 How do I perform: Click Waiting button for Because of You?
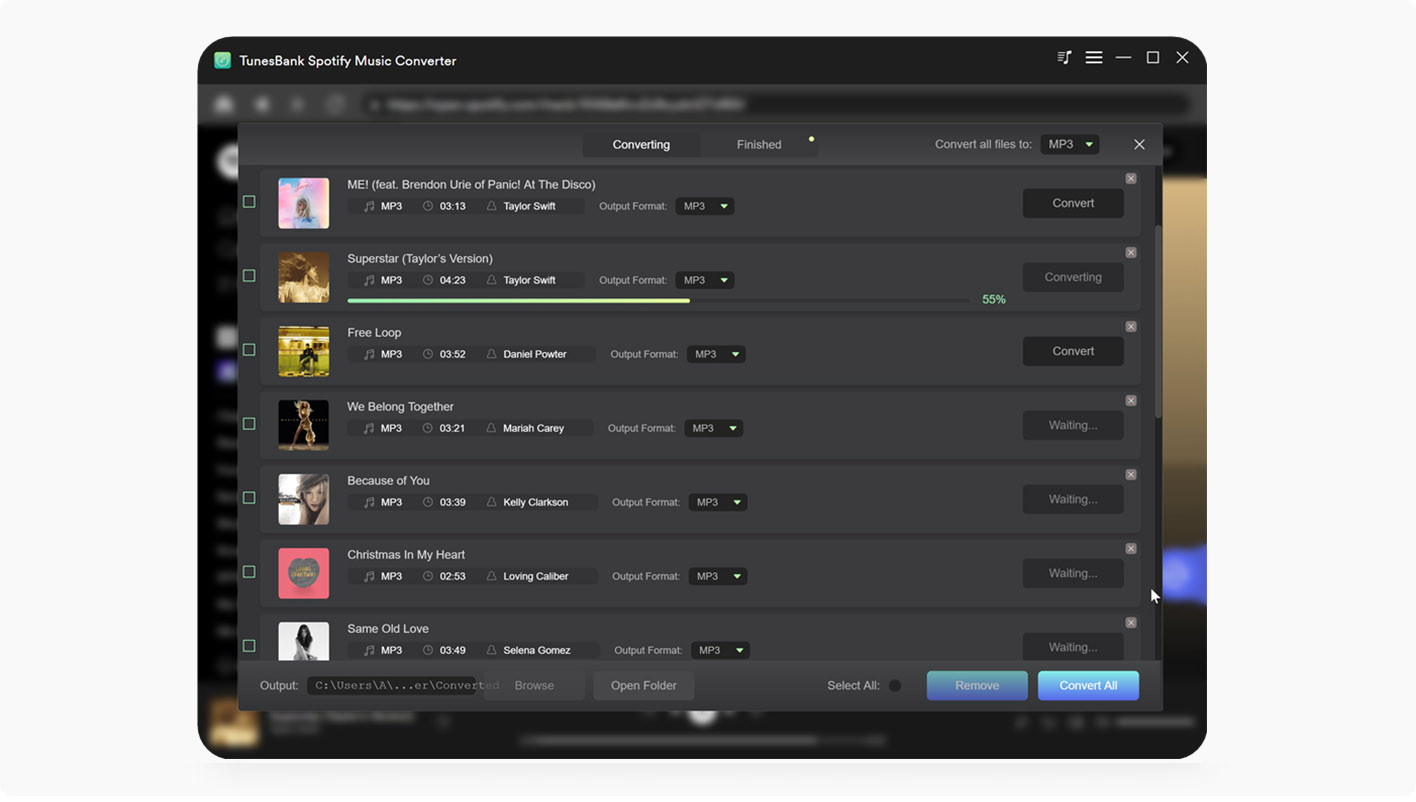click(1073, 499)
